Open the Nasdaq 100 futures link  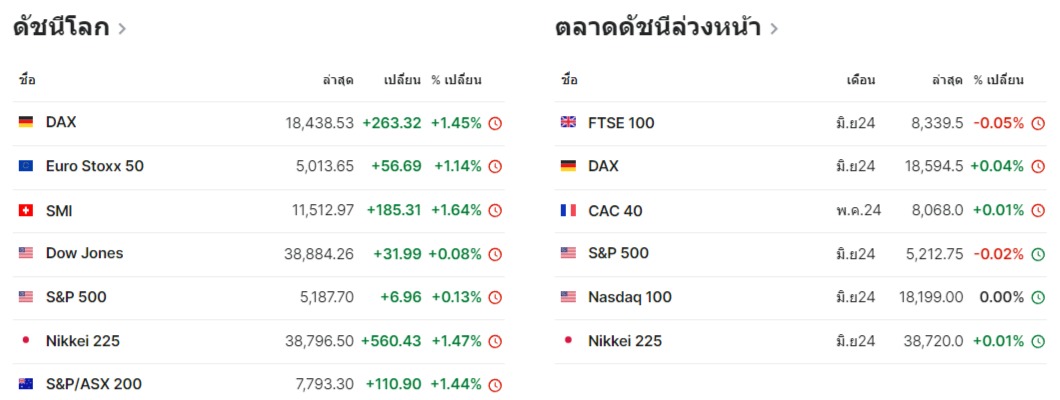point(630,297)
